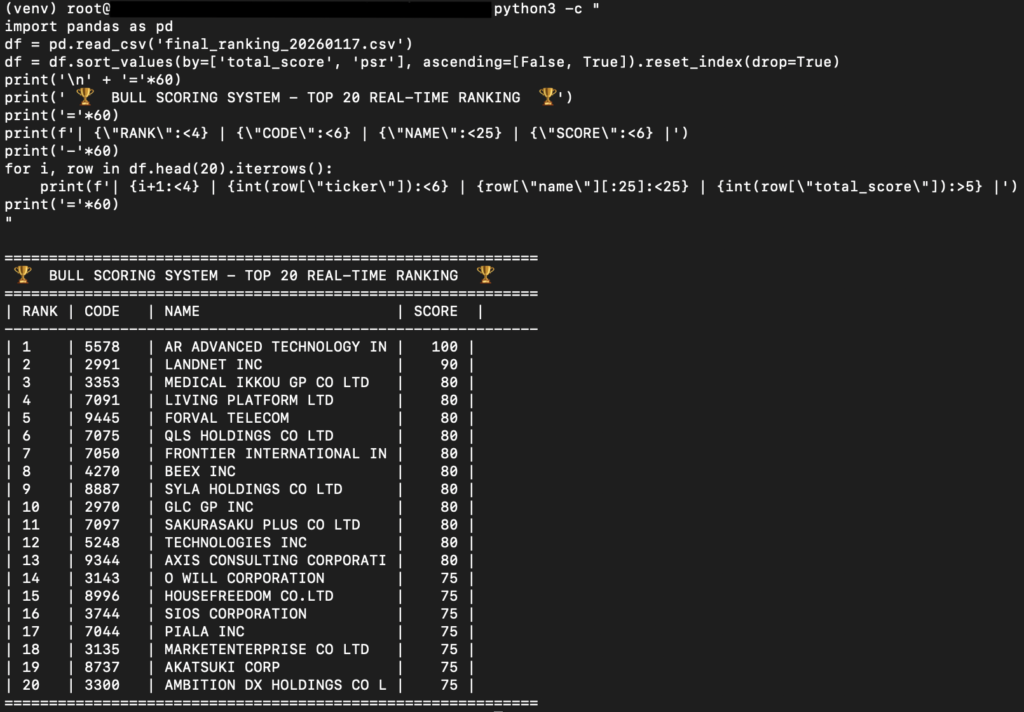The width and height of the screenshot is (1024, 712).
Task: Click the CODE column header in the table
Action: 102,311
